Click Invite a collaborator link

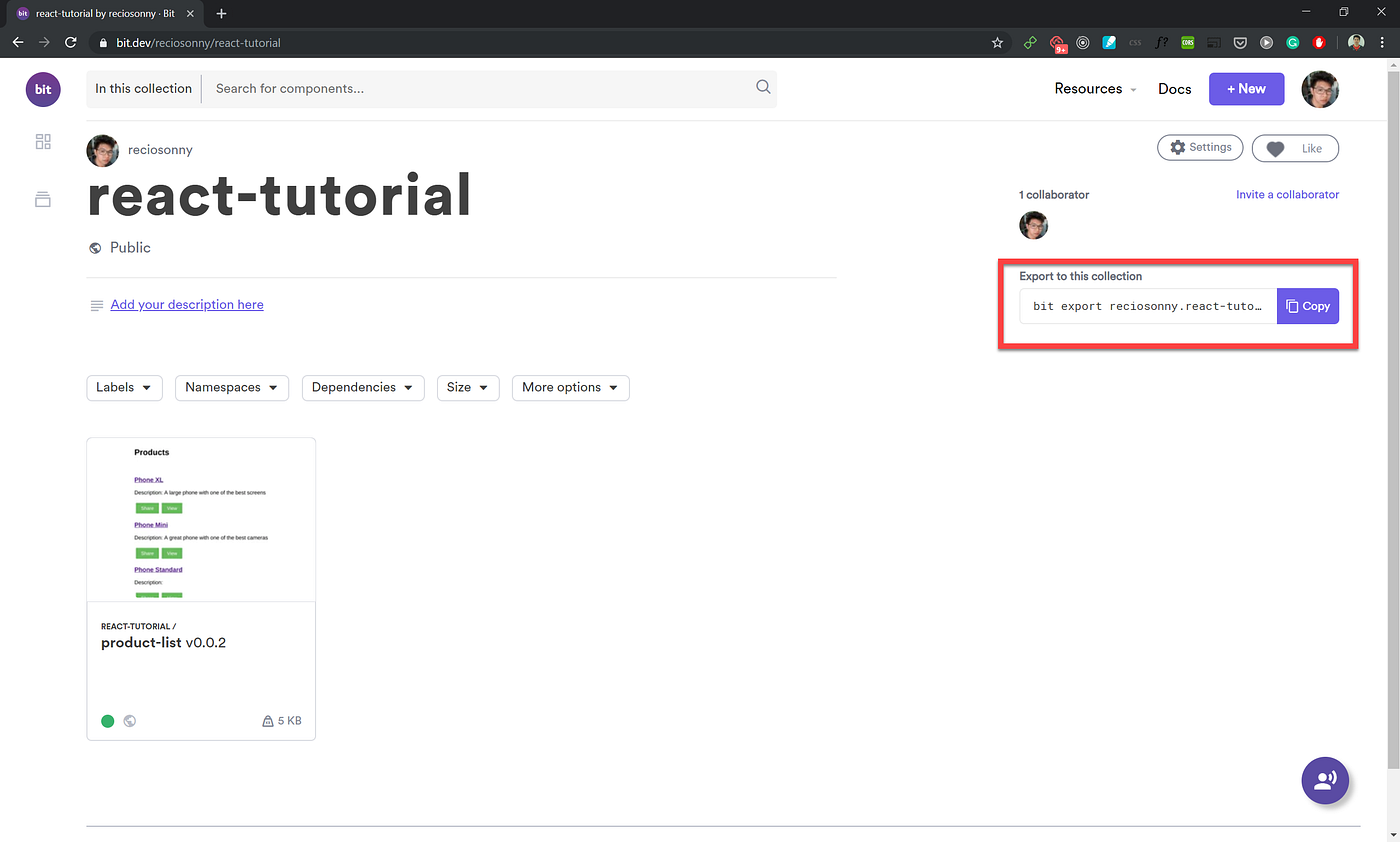click(x=1287, y=195)
